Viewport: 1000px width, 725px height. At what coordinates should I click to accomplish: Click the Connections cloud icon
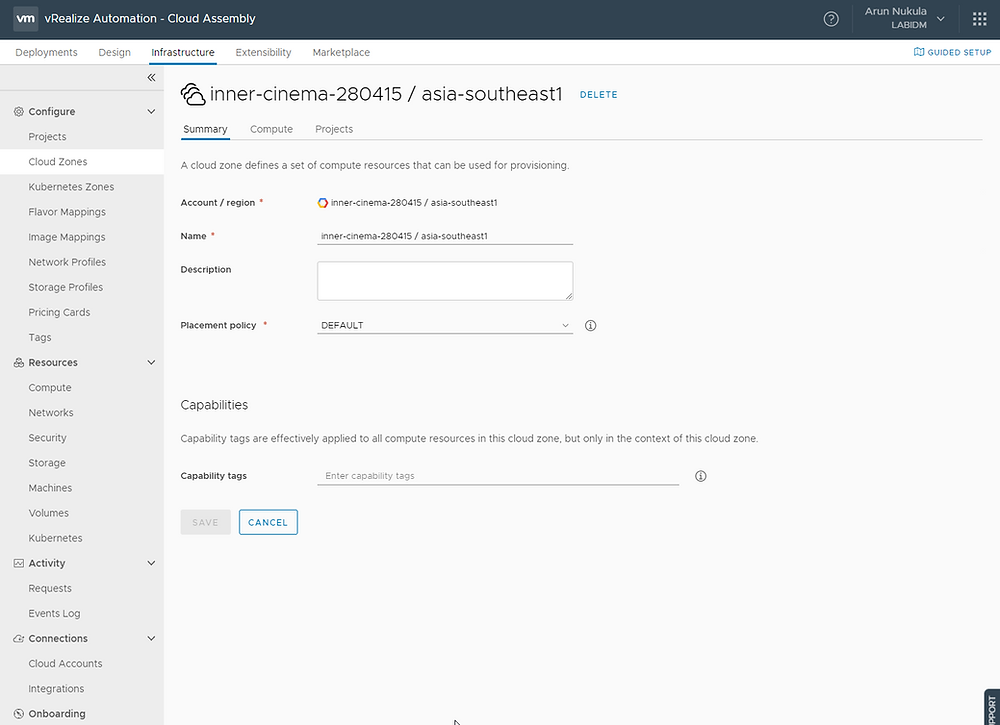[18, 639]
